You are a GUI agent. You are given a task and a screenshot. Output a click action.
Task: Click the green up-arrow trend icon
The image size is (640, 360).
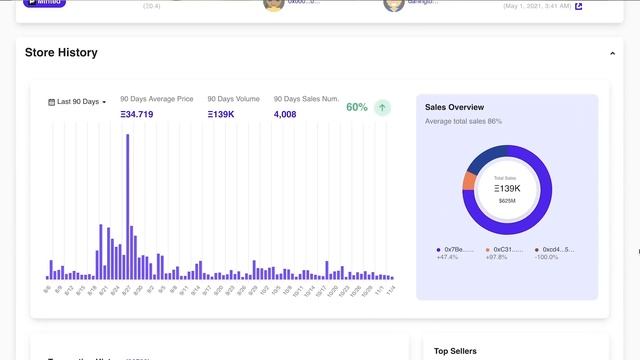[x=382, y=108]
